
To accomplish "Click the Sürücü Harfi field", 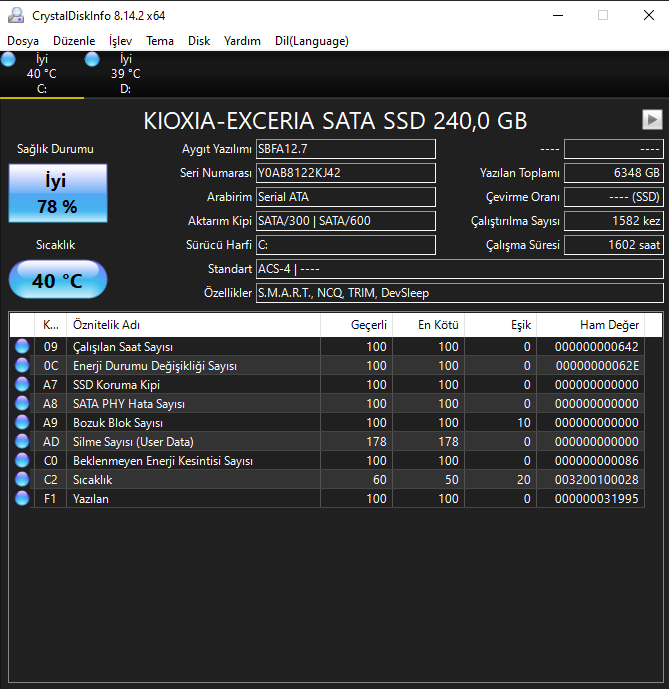I will (346, 245).
